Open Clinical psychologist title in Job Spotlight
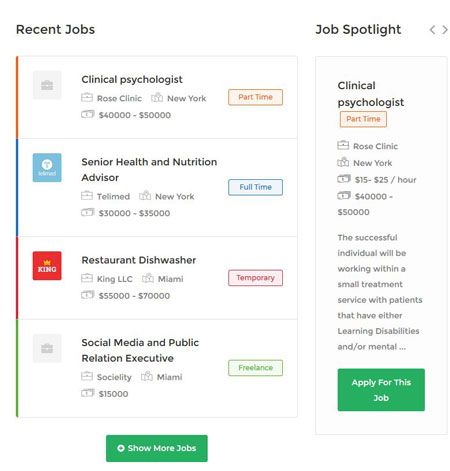450x471 pixels. tap(371, 94)
